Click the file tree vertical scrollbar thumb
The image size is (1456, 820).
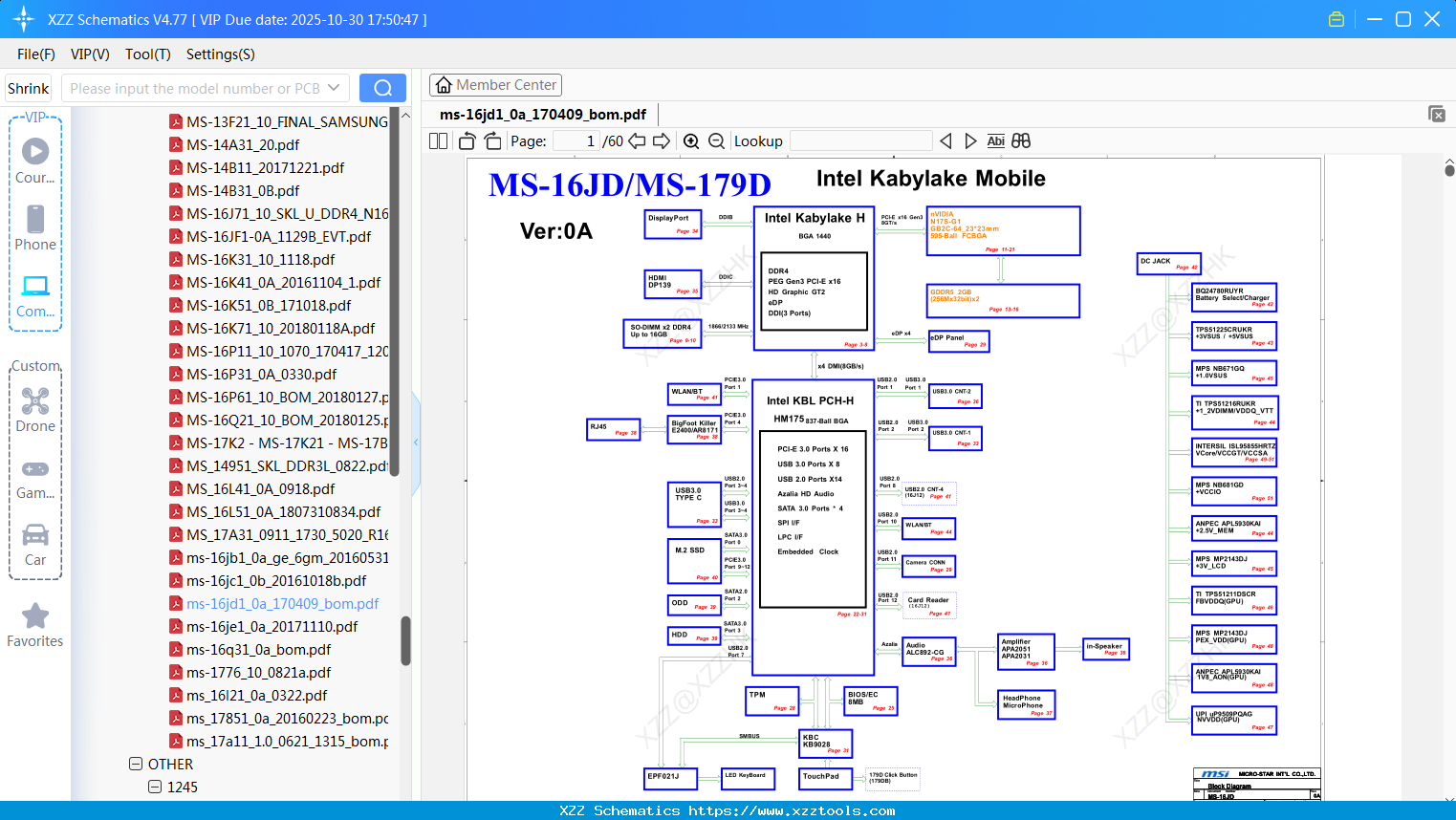pyautogui.click(x=405, y=640)
